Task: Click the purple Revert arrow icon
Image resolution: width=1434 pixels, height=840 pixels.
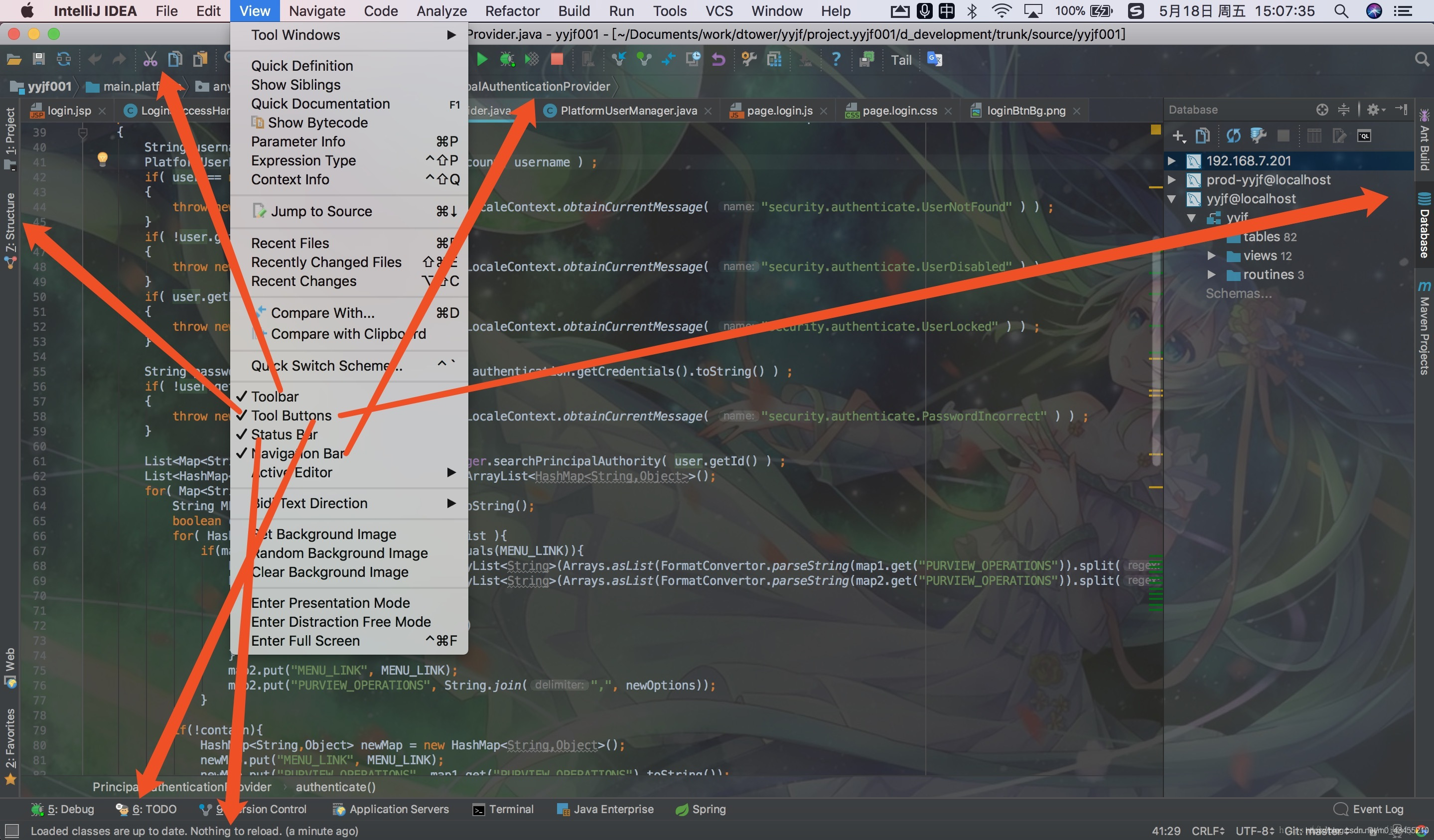Action: [718, 59]
